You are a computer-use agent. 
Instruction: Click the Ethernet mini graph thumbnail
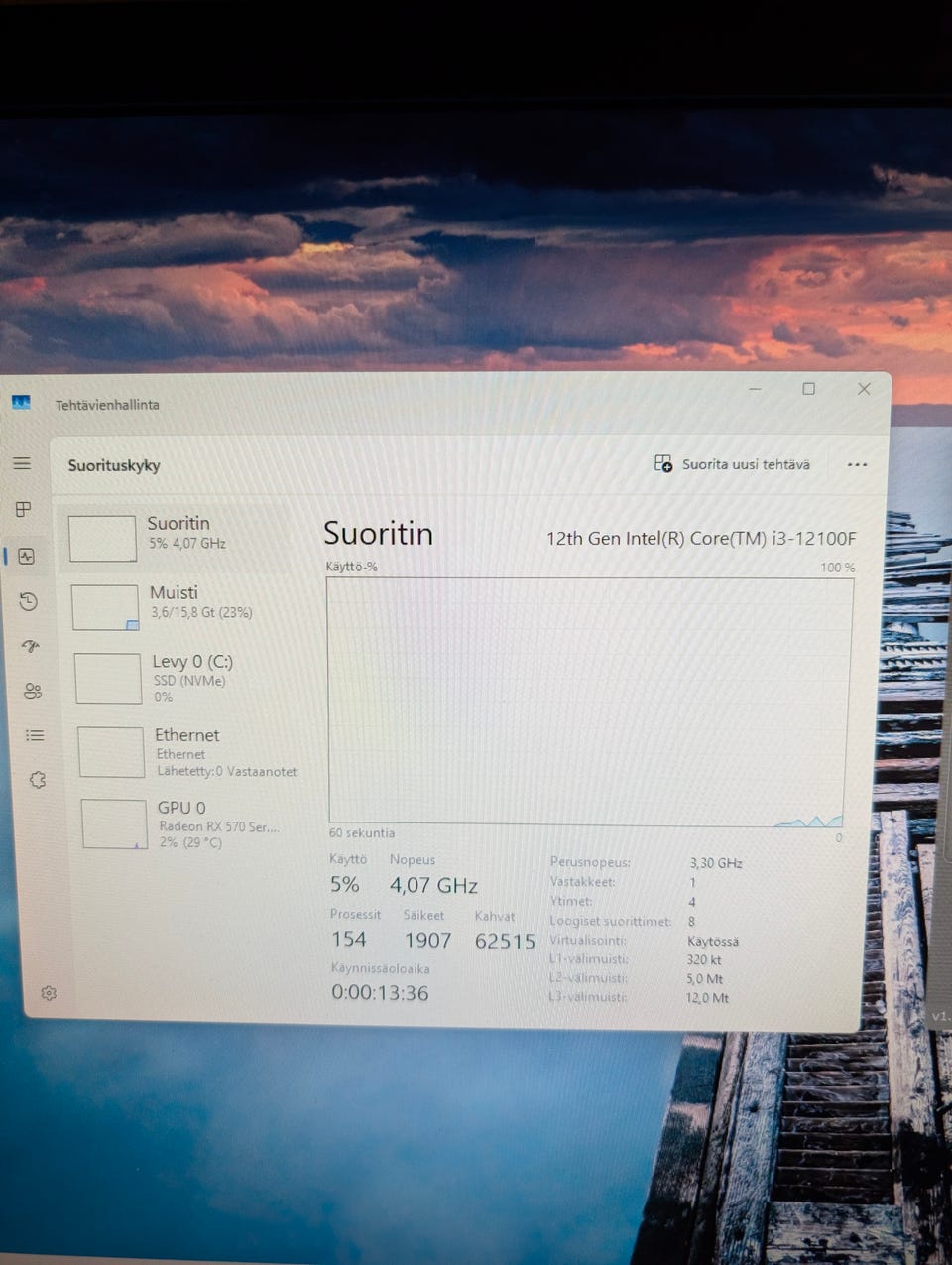click(111, 752)
